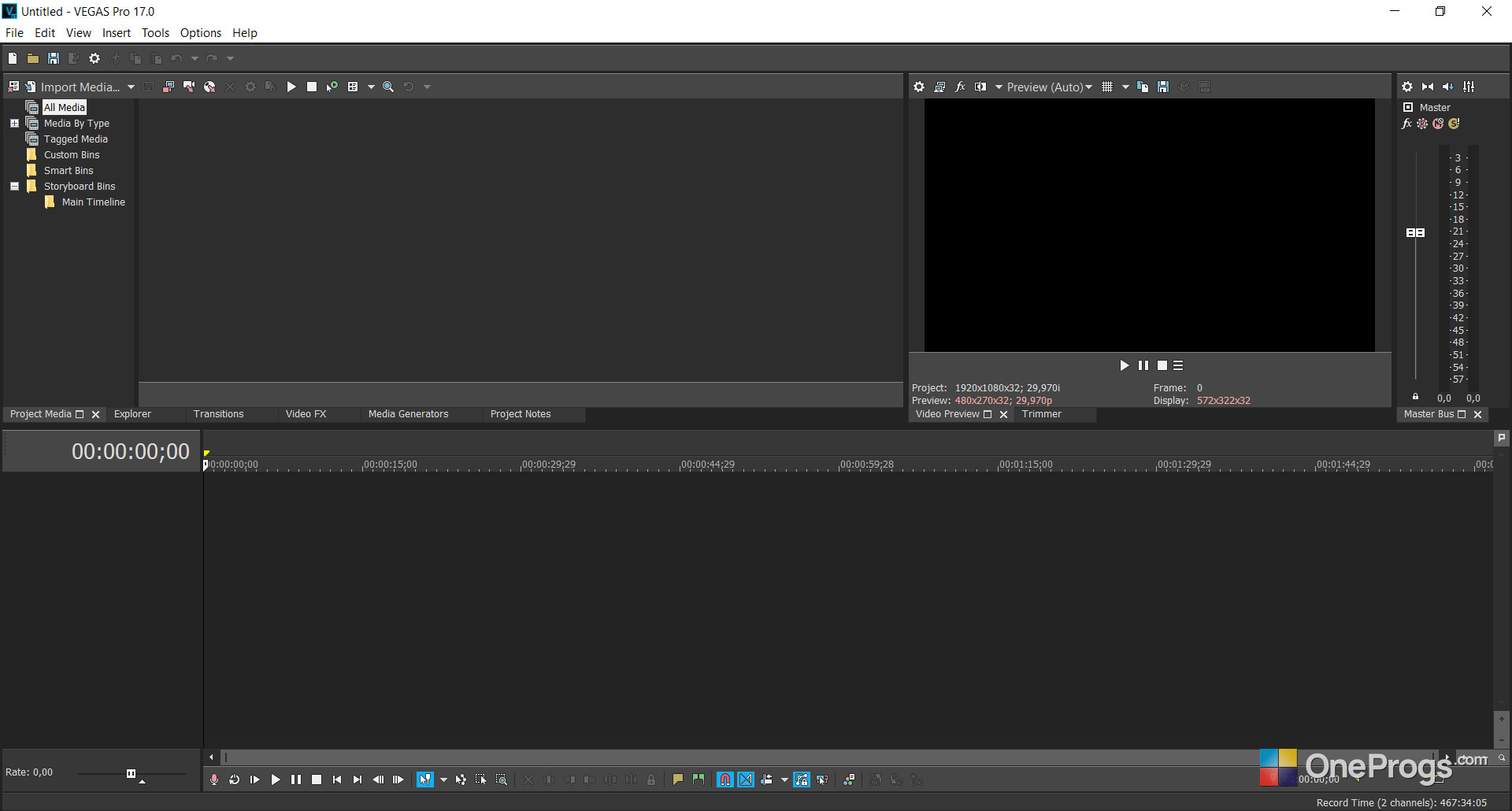Click the search media magnifier icon
The width and height of the screenshot is (1512, 811).
click(x=388, y=87)
